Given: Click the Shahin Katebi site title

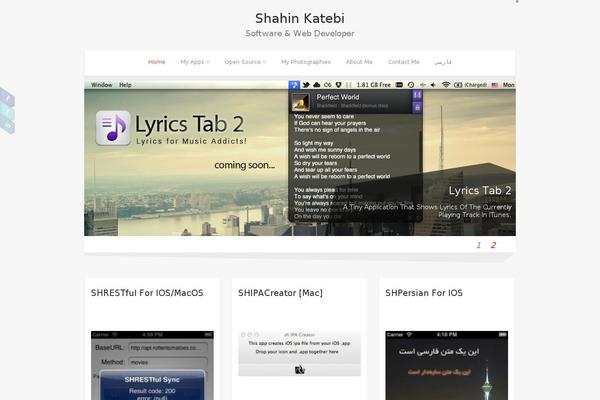Looking at the screenshot, I should (x=300, y=18).
